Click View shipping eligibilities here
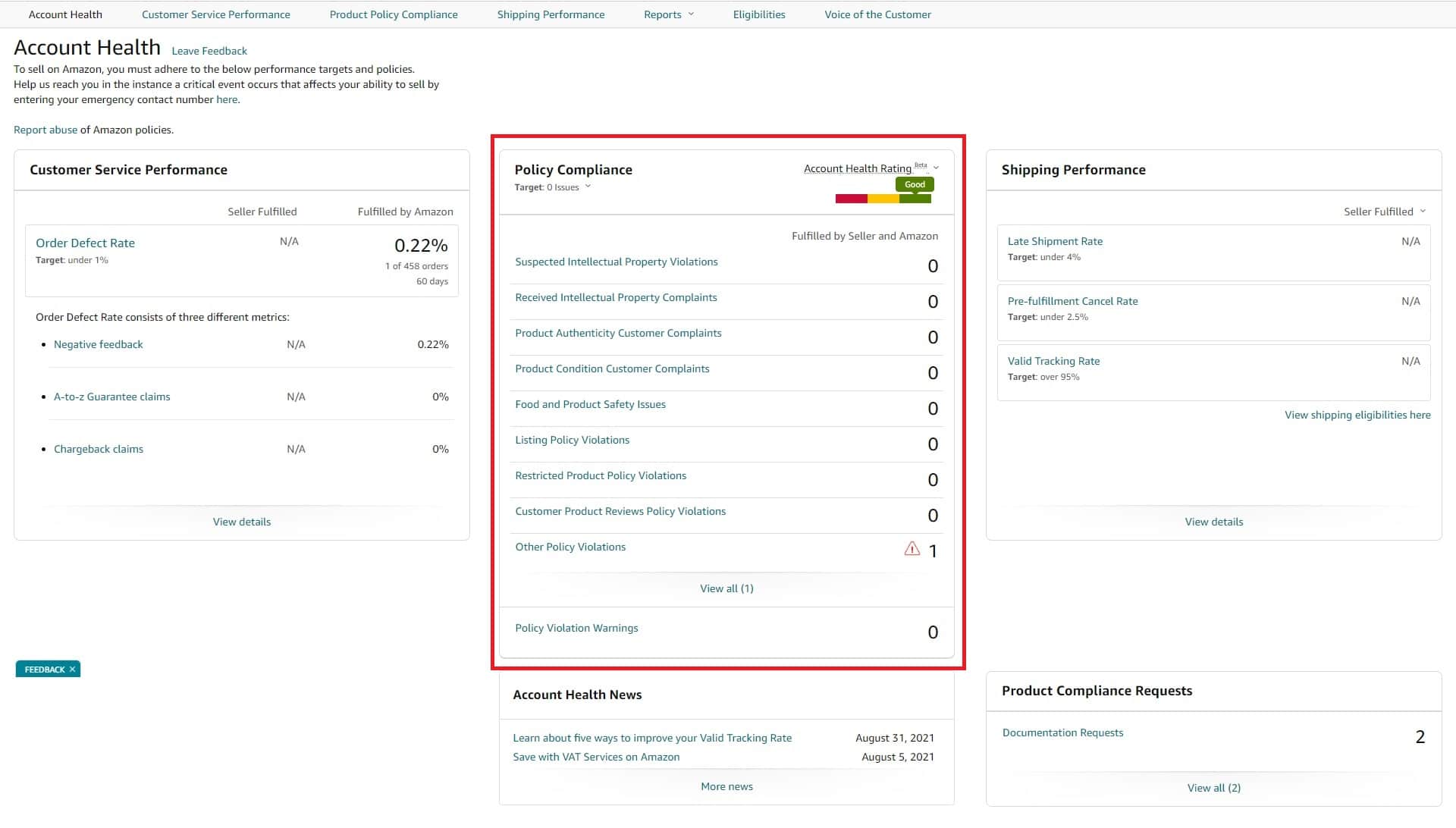1456x828 pixels. 1357,415
